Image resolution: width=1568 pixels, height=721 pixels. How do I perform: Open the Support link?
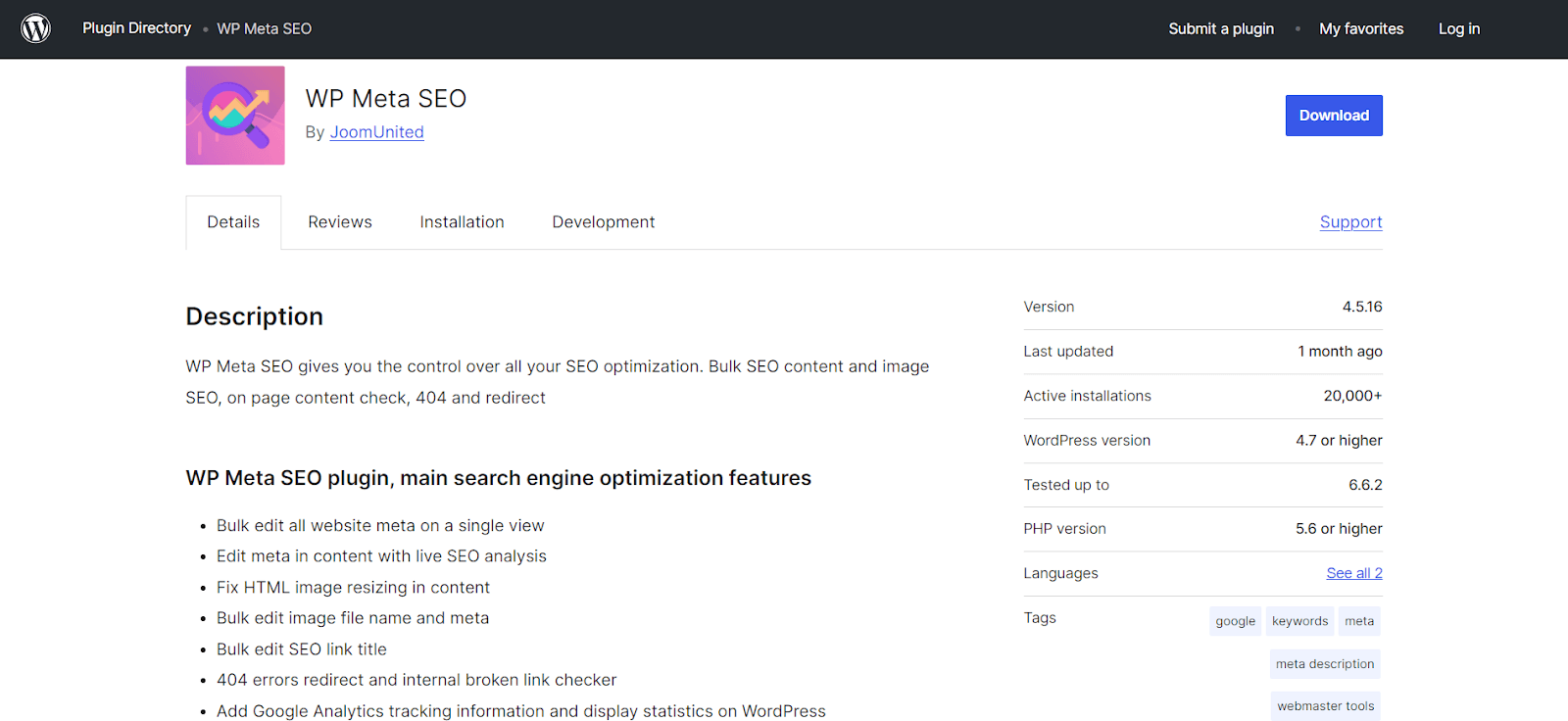point(1350,222)
